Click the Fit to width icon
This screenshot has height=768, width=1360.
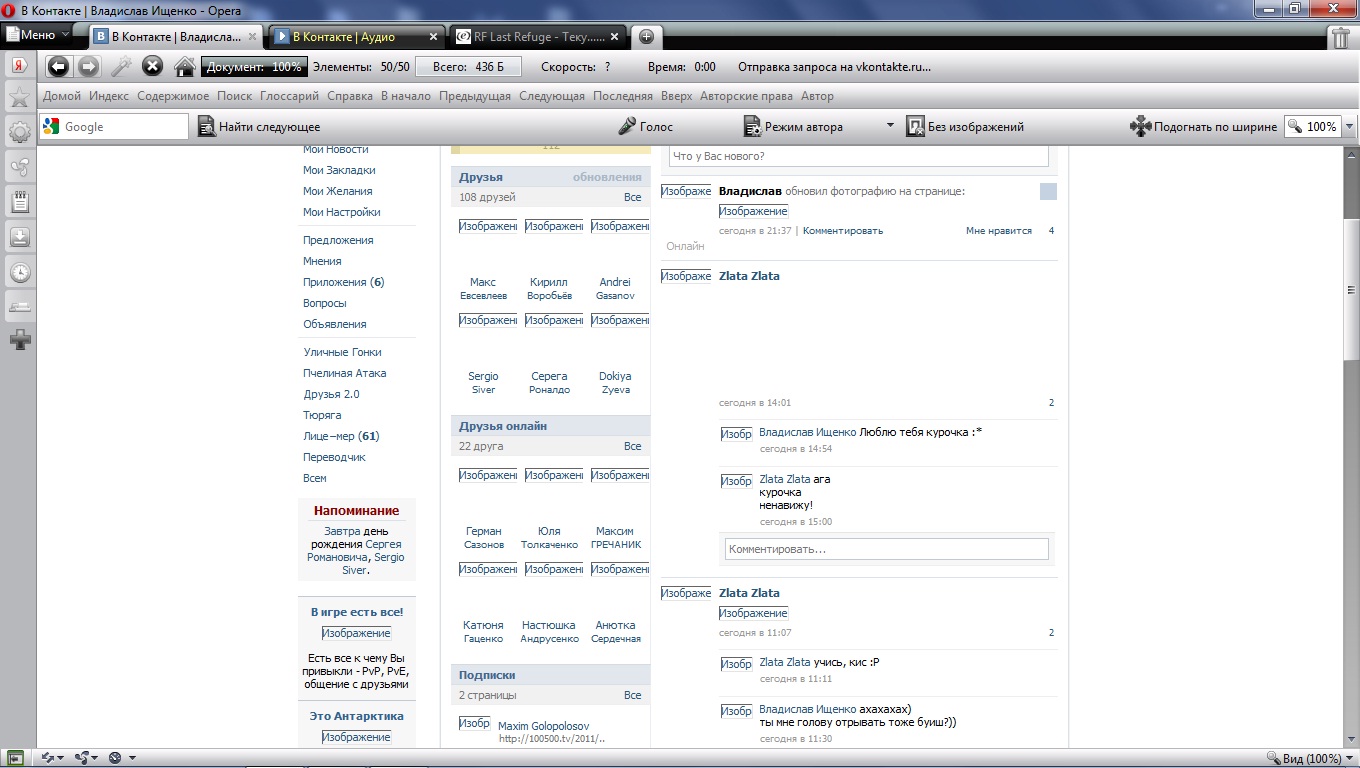click(x=1140, y=126)
